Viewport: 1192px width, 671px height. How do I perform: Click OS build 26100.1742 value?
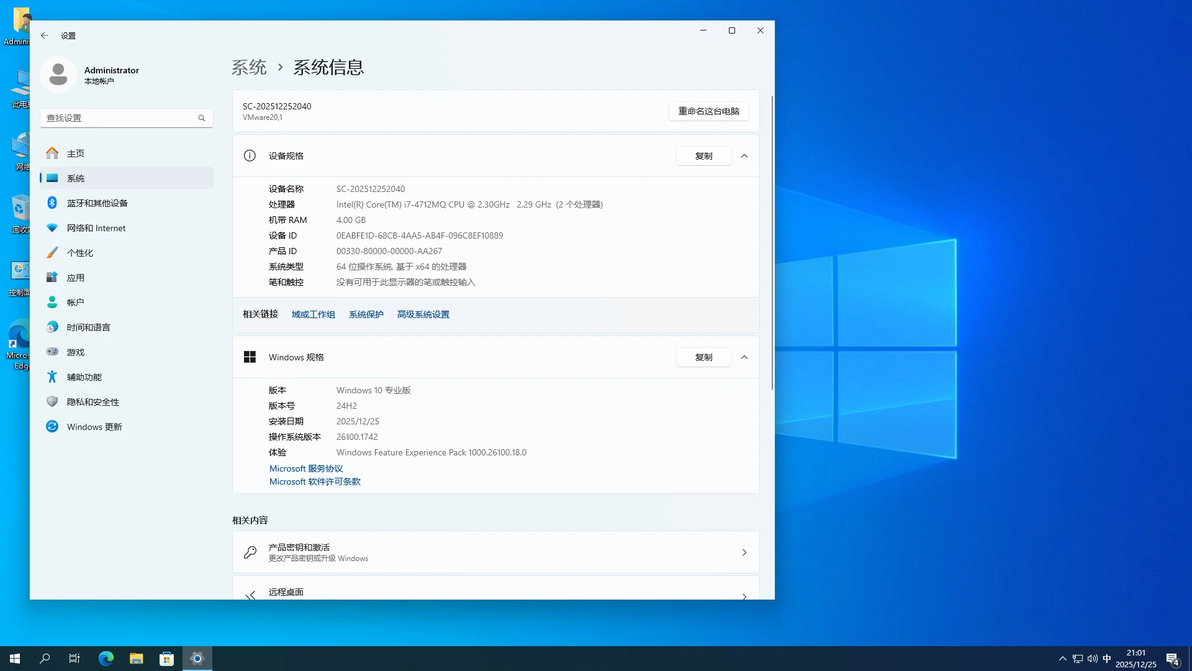point(357,436)
